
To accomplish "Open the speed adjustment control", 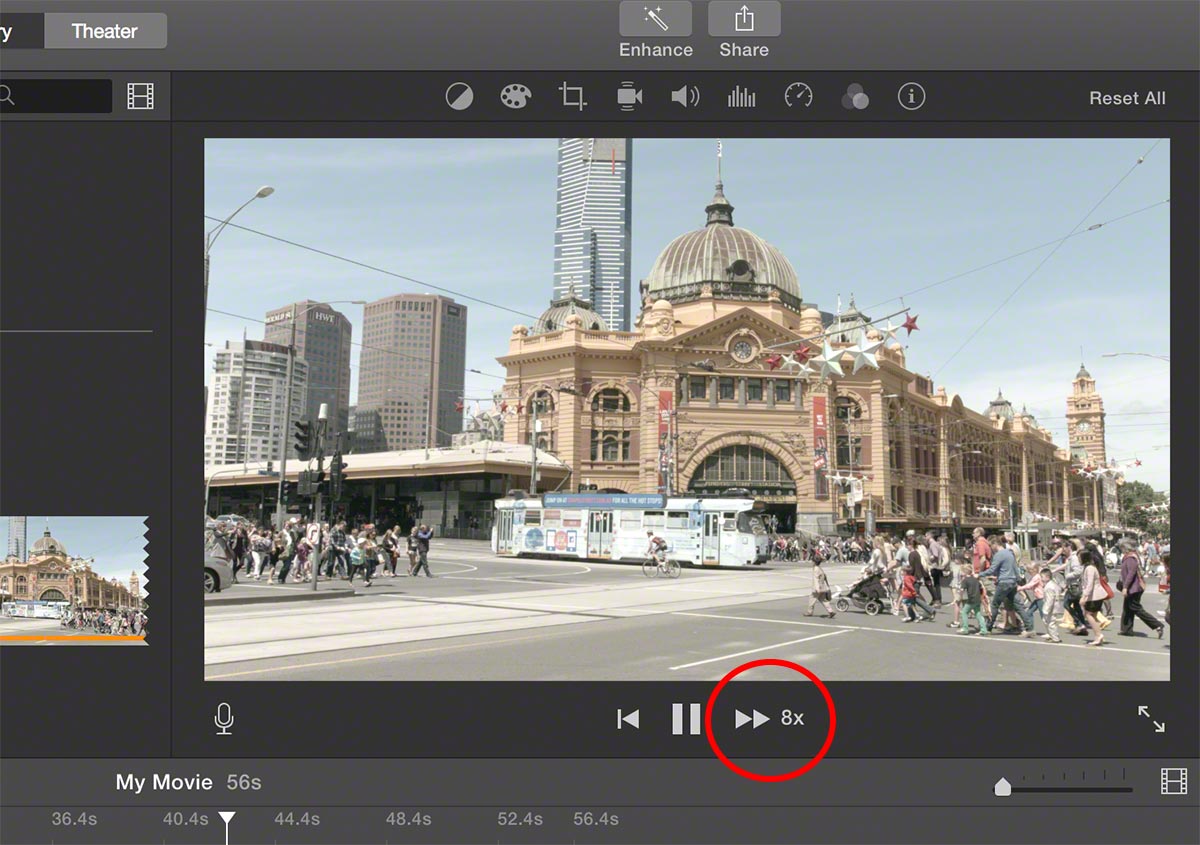I will 798,97.
